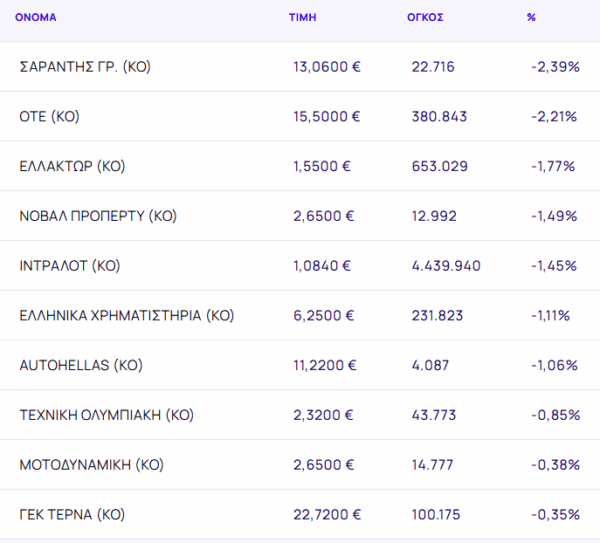Click the ΟΓΚΟΣ column header
600x543 pixels.
click(427, 18)
